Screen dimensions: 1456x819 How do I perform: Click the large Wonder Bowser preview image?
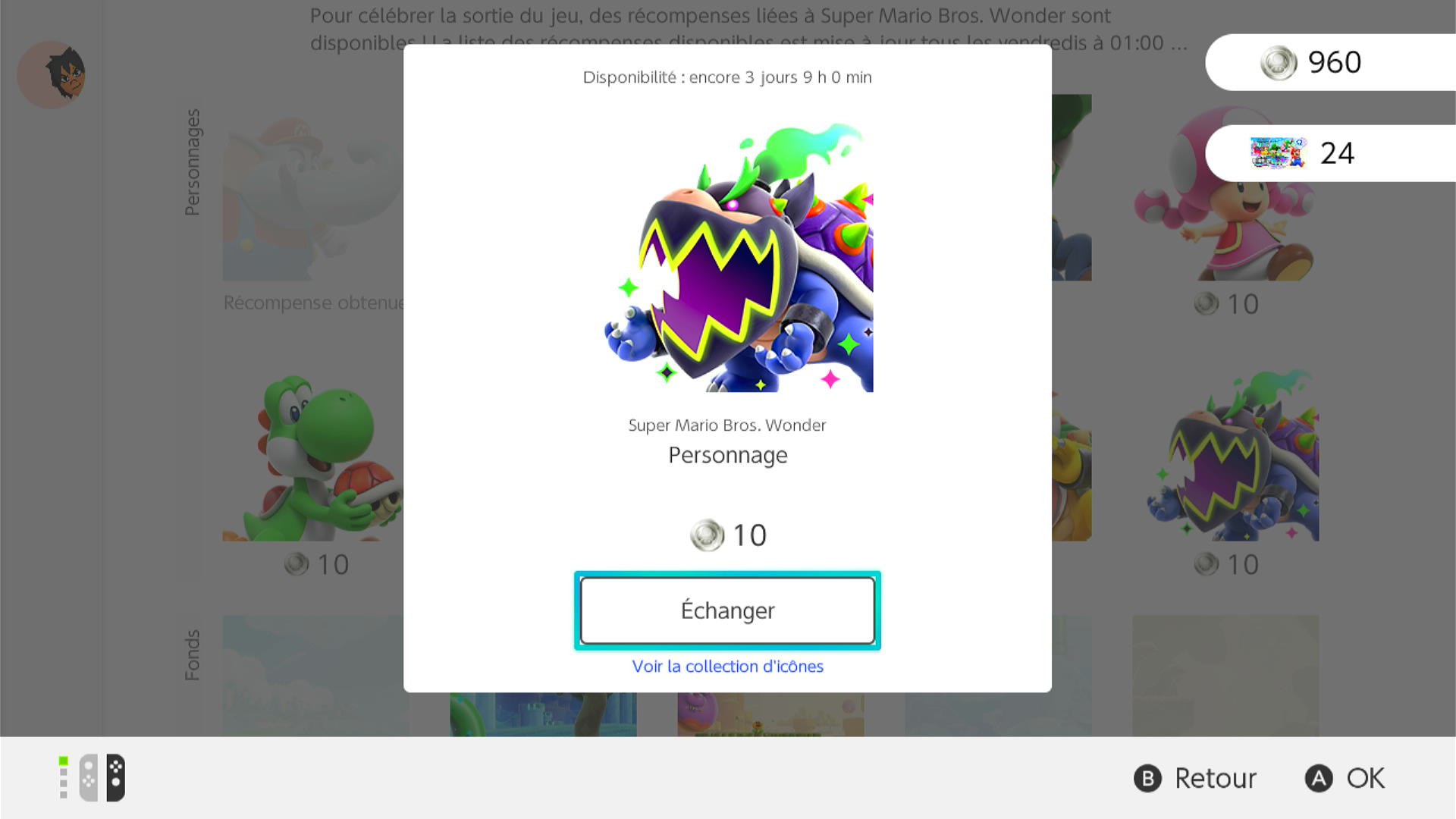(x=739, y=257)
